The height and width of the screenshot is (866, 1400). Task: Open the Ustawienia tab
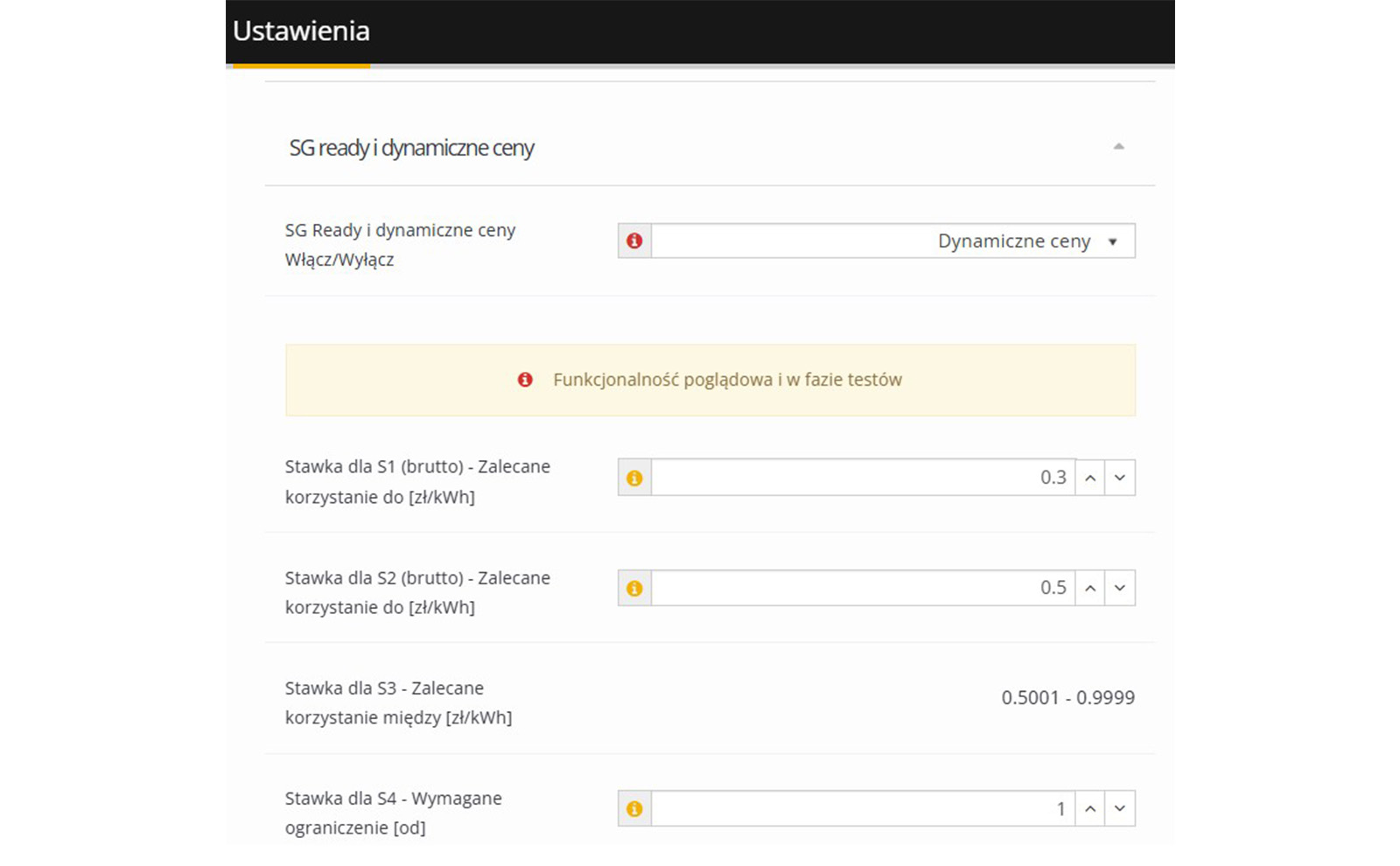pyautogui.click(x=301, y=31)
